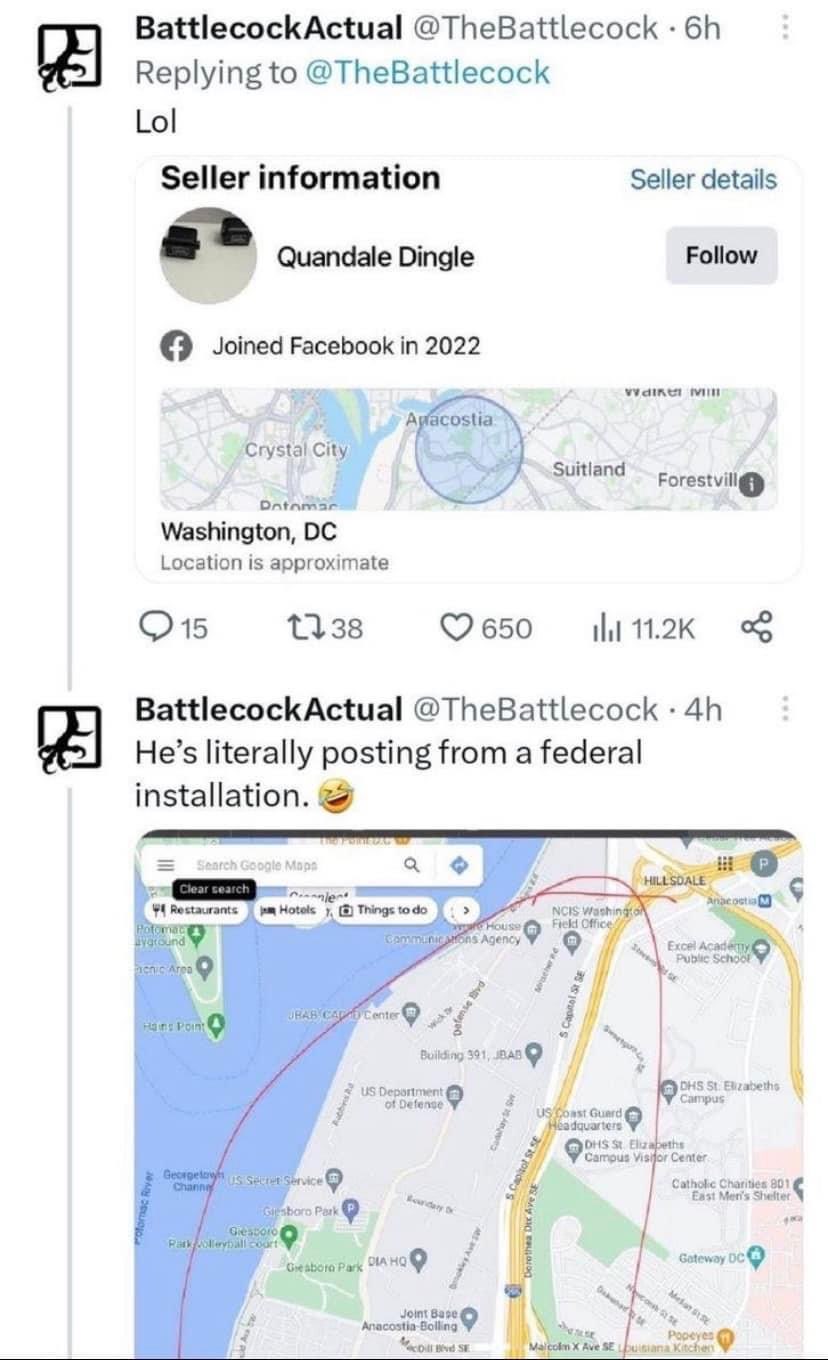Click the blue directions icon in Maps
Image resolution: width=828 pixels, height=1360 pixels.
(x=459, y=866)
